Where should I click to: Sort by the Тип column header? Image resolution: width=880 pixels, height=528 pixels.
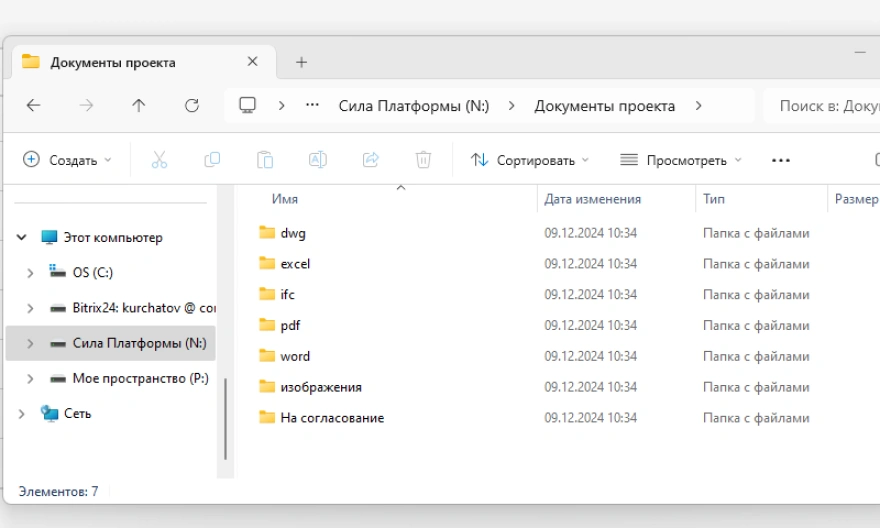[x=714, y=199]
